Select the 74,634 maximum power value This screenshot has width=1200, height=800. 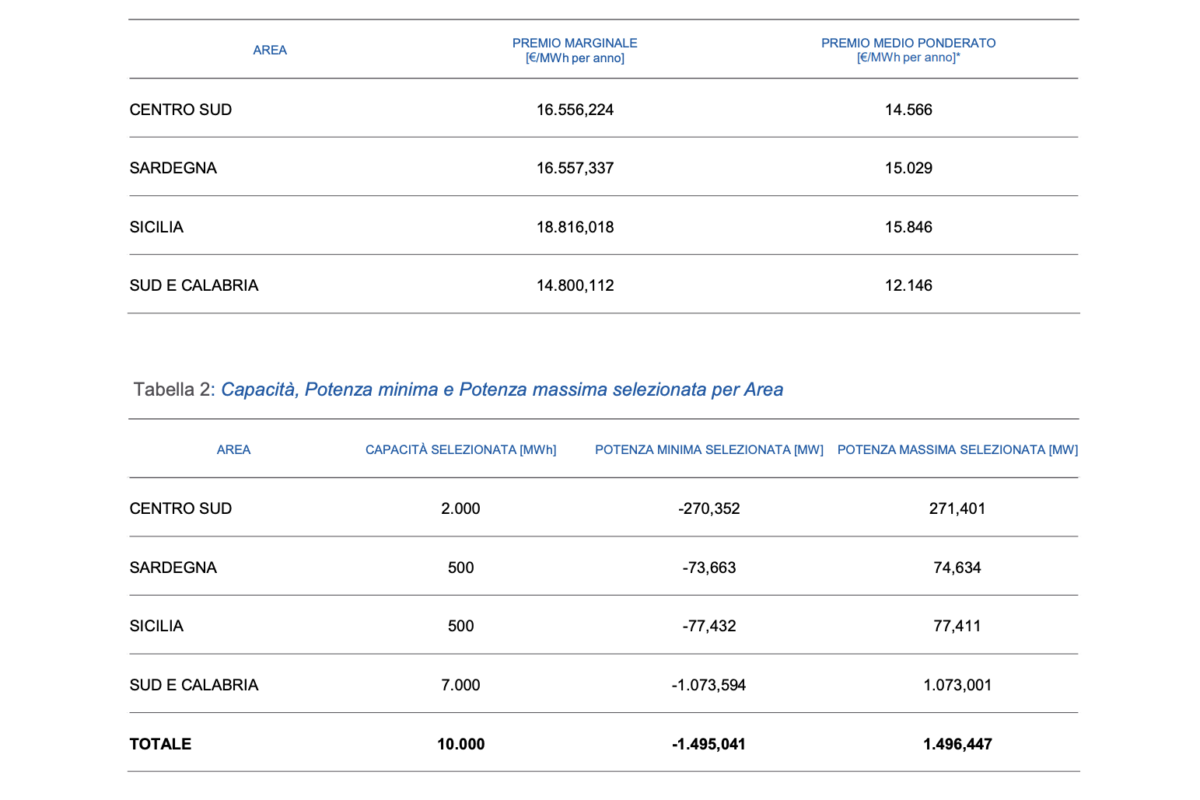pyautogui.click(x=957, y=568)
